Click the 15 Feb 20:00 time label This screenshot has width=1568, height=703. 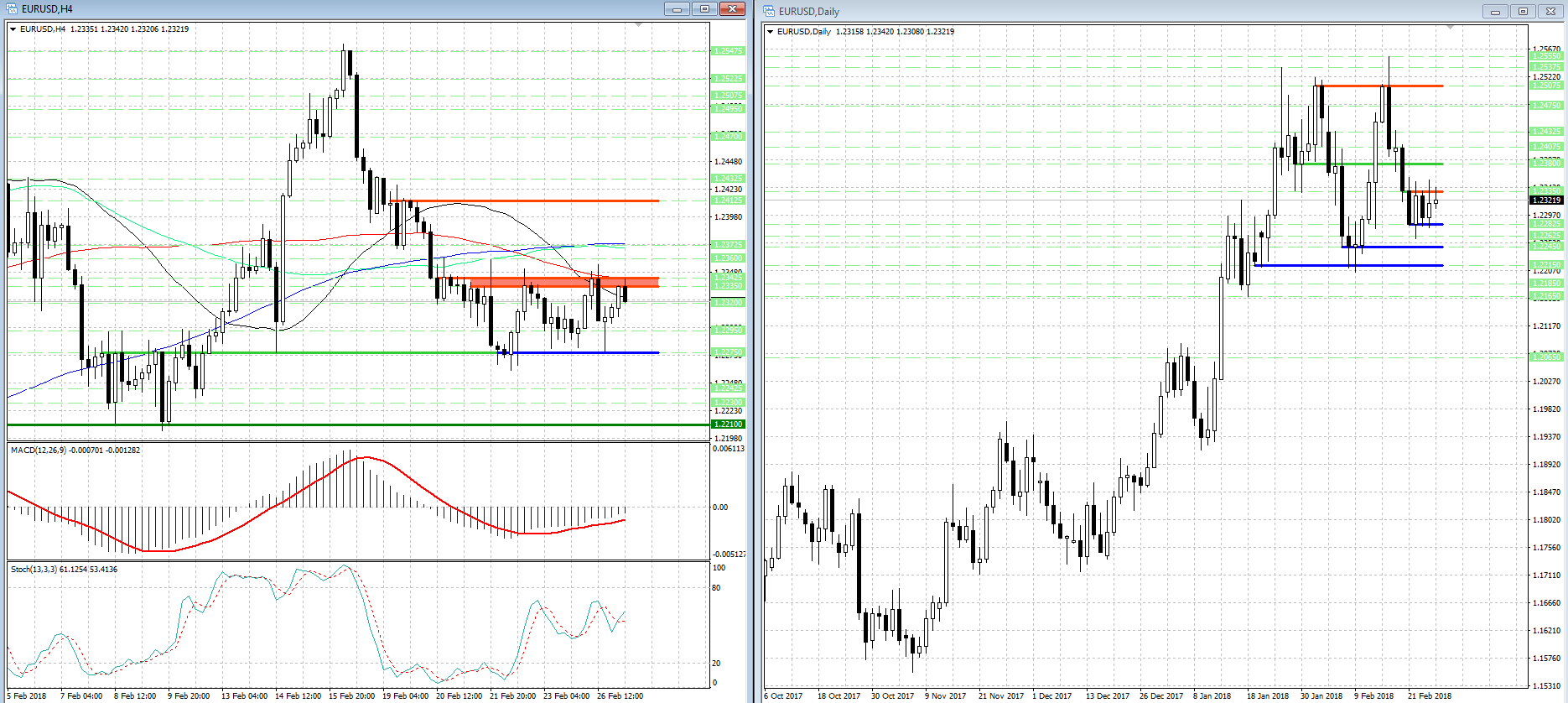(x=352, y=695)
